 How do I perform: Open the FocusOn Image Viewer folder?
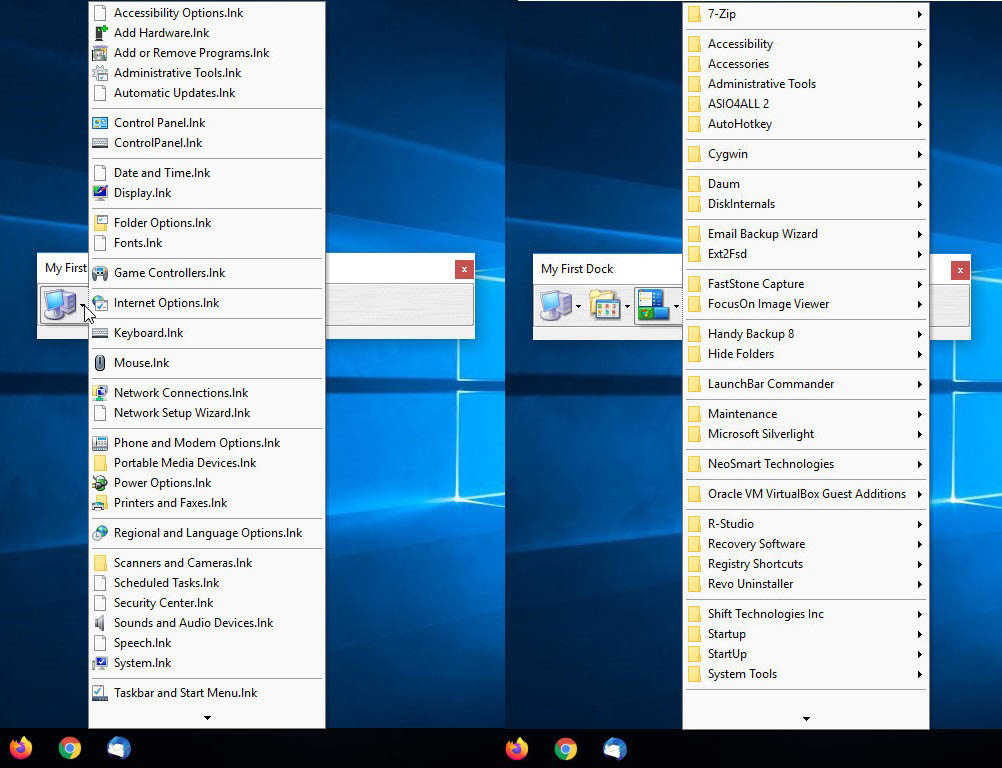pyautogui.click(x=806, y=304)
